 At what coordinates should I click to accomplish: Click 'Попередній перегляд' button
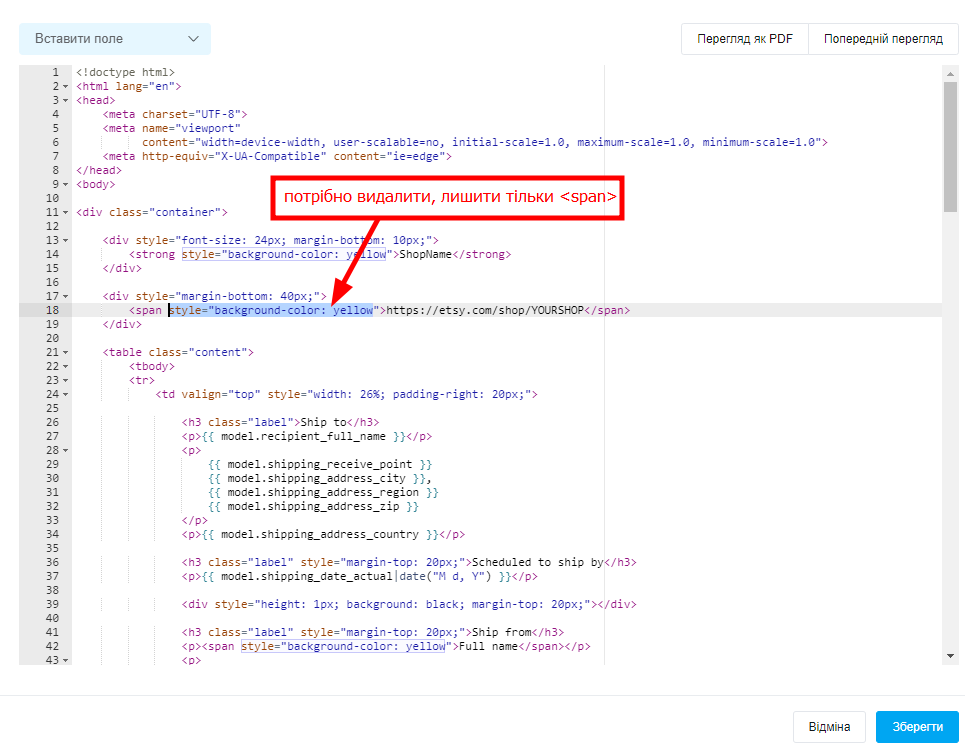click(x=883, y=39)
